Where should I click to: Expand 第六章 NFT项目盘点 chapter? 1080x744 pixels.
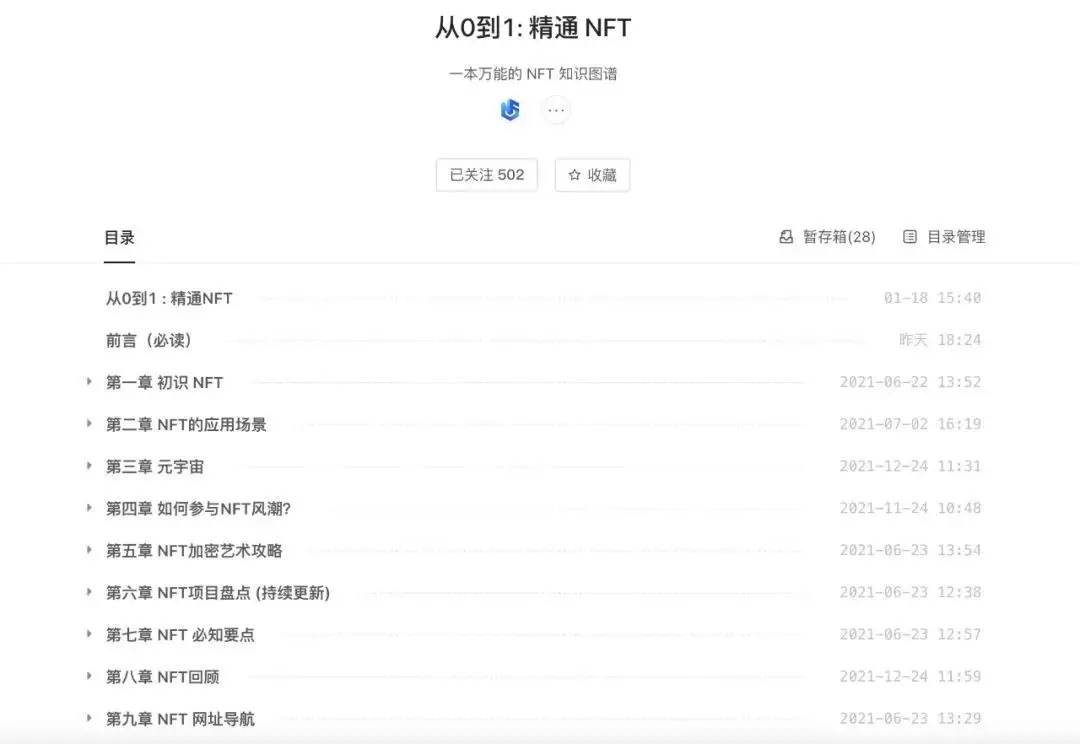(x=89, y=592)
